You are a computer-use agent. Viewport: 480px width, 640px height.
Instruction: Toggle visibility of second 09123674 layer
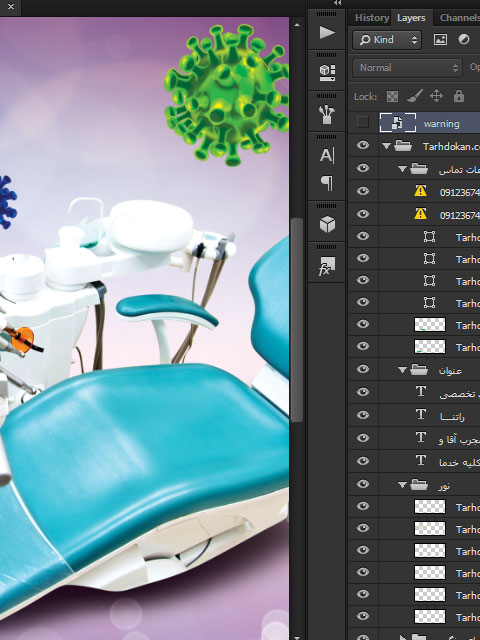pyautogui.click(x=363, y=214)
